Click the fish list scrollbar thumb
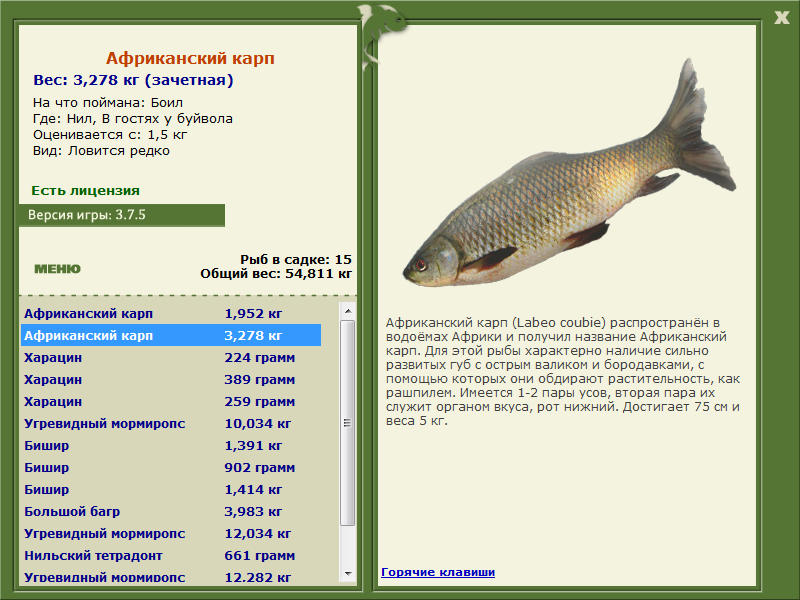 [347, 422]
